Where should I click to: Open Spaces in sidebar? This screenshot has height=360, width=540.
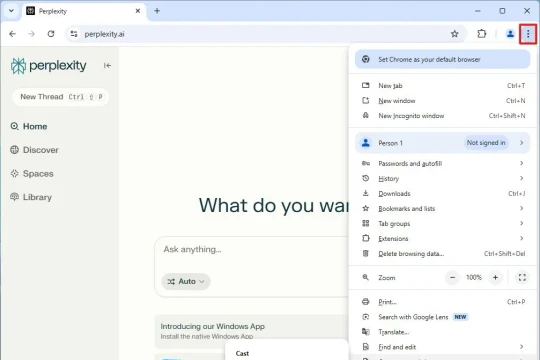[32, 174]
